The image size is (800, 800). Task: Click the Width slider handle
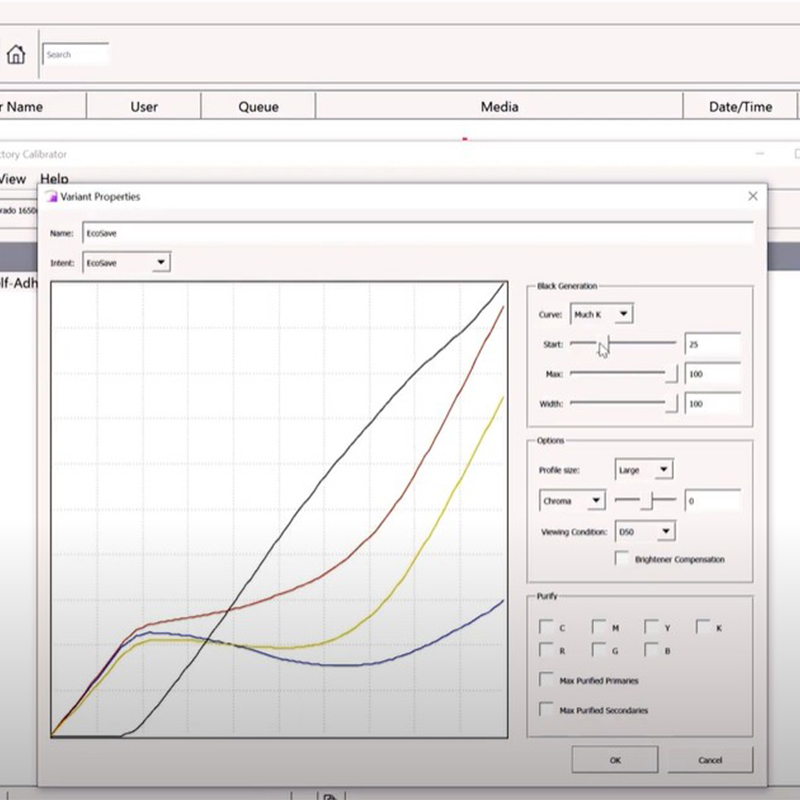click(672, 403)
